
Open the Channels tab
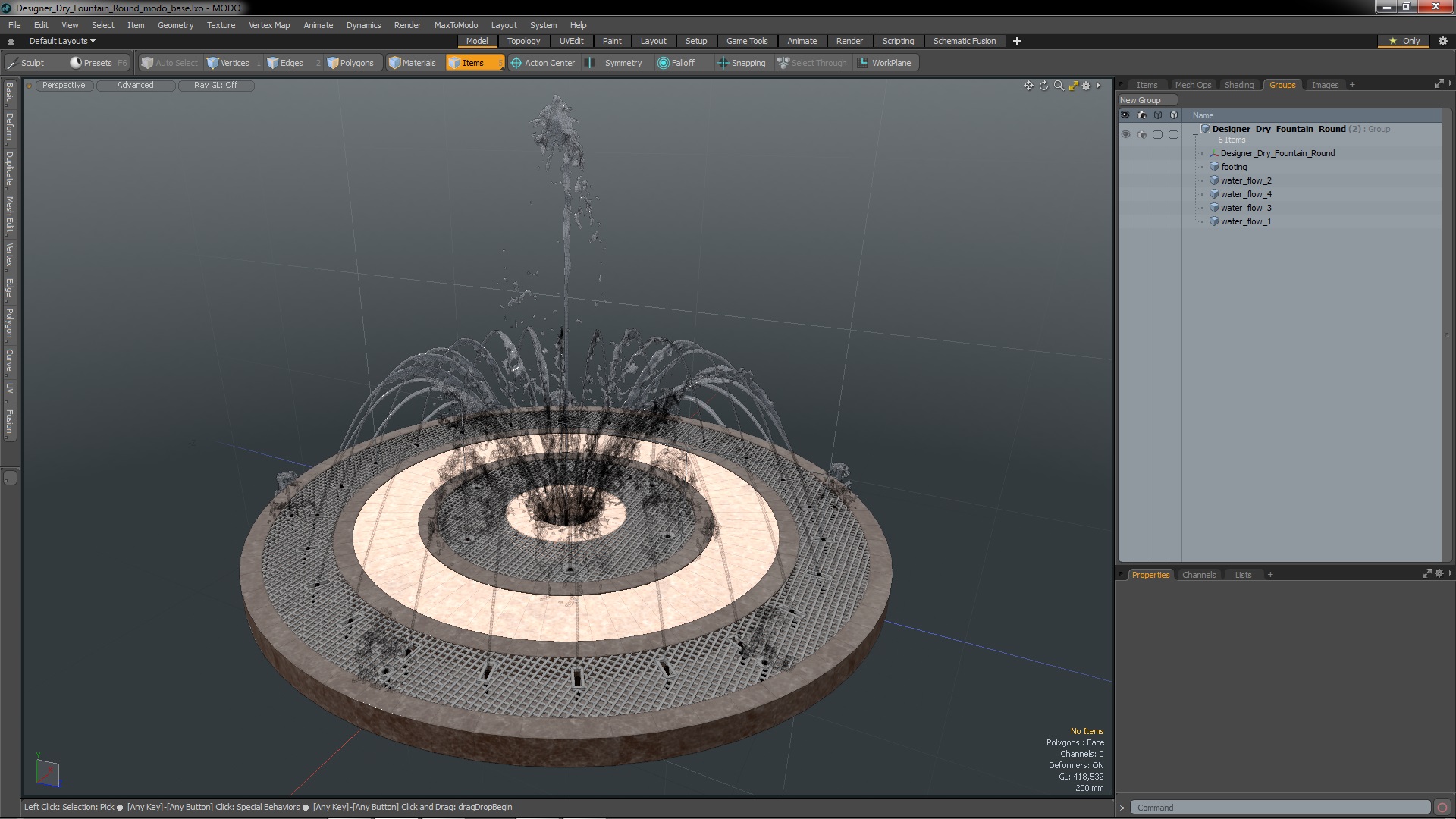click(1198, 575)
